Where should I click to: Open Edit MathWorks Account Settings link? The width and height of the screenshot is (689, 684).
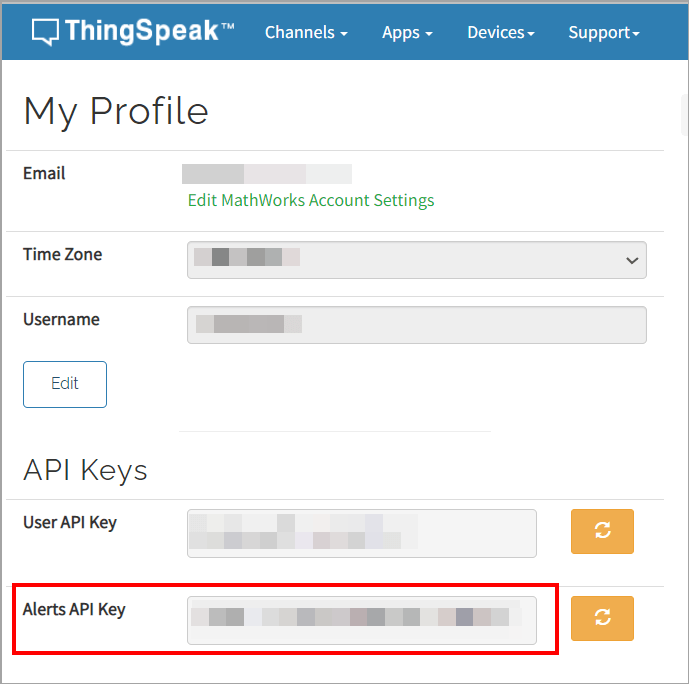click(311, 200)
